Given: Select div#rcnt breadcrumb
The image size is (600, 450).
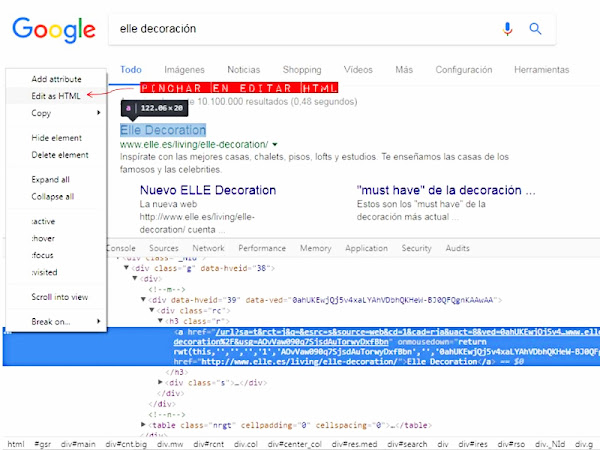Looking at the screenshot, I should (208, 444).
